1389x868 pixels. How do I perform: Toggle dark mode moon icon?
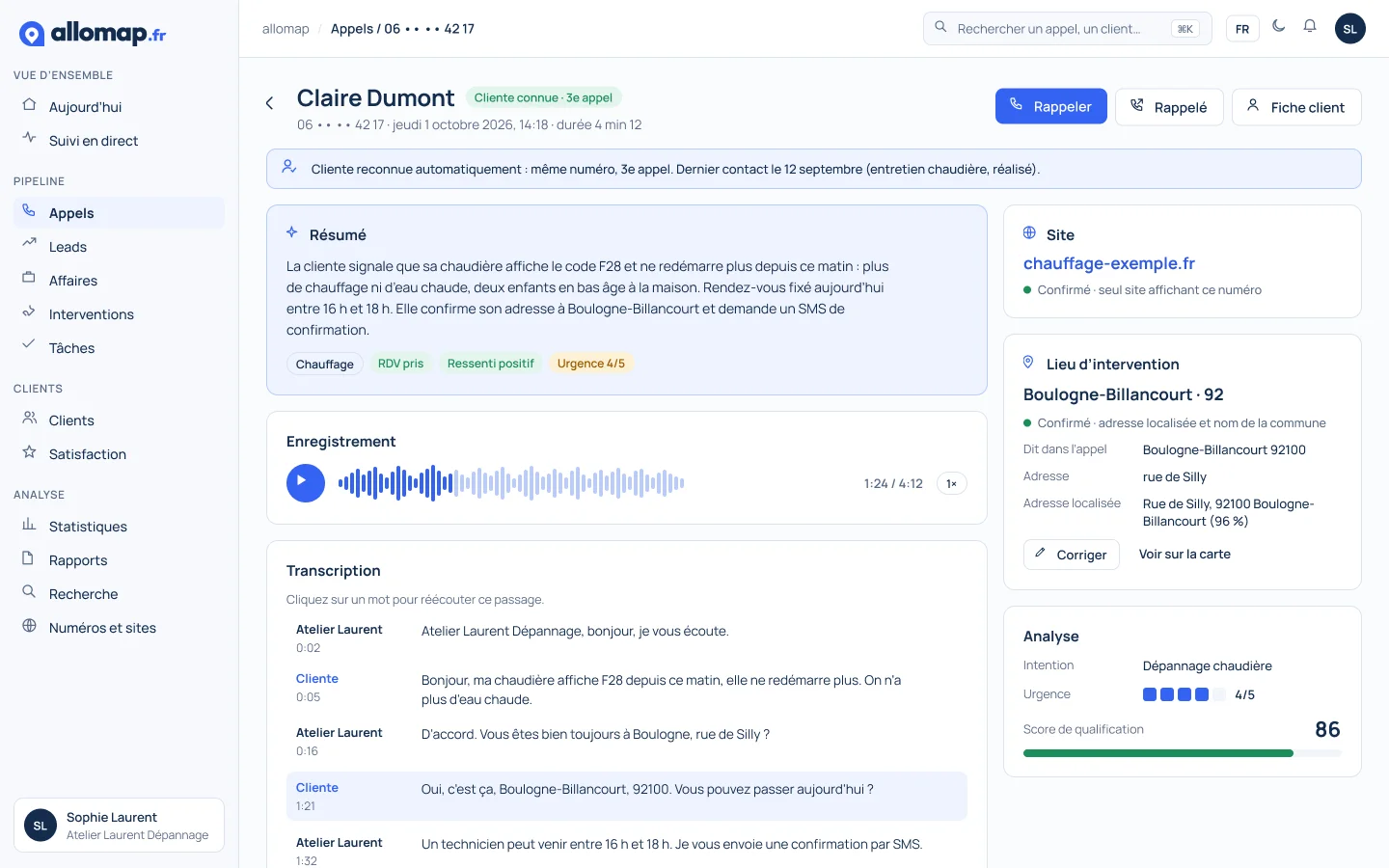pyautogui.click(x=1279, y=26)
